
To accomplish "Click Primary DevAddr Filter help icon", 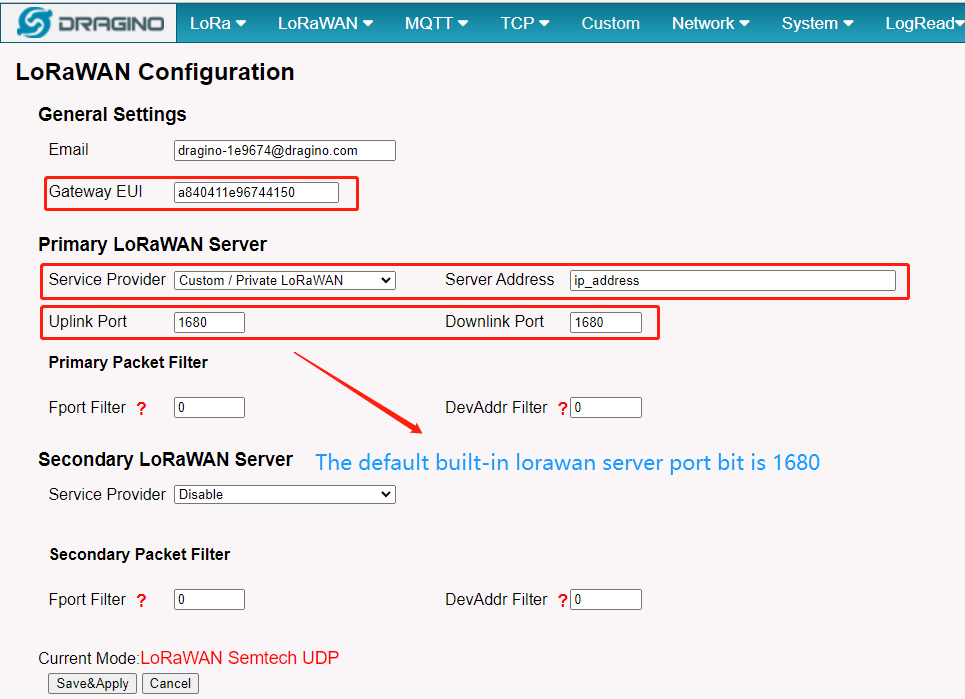I will 562,409.
